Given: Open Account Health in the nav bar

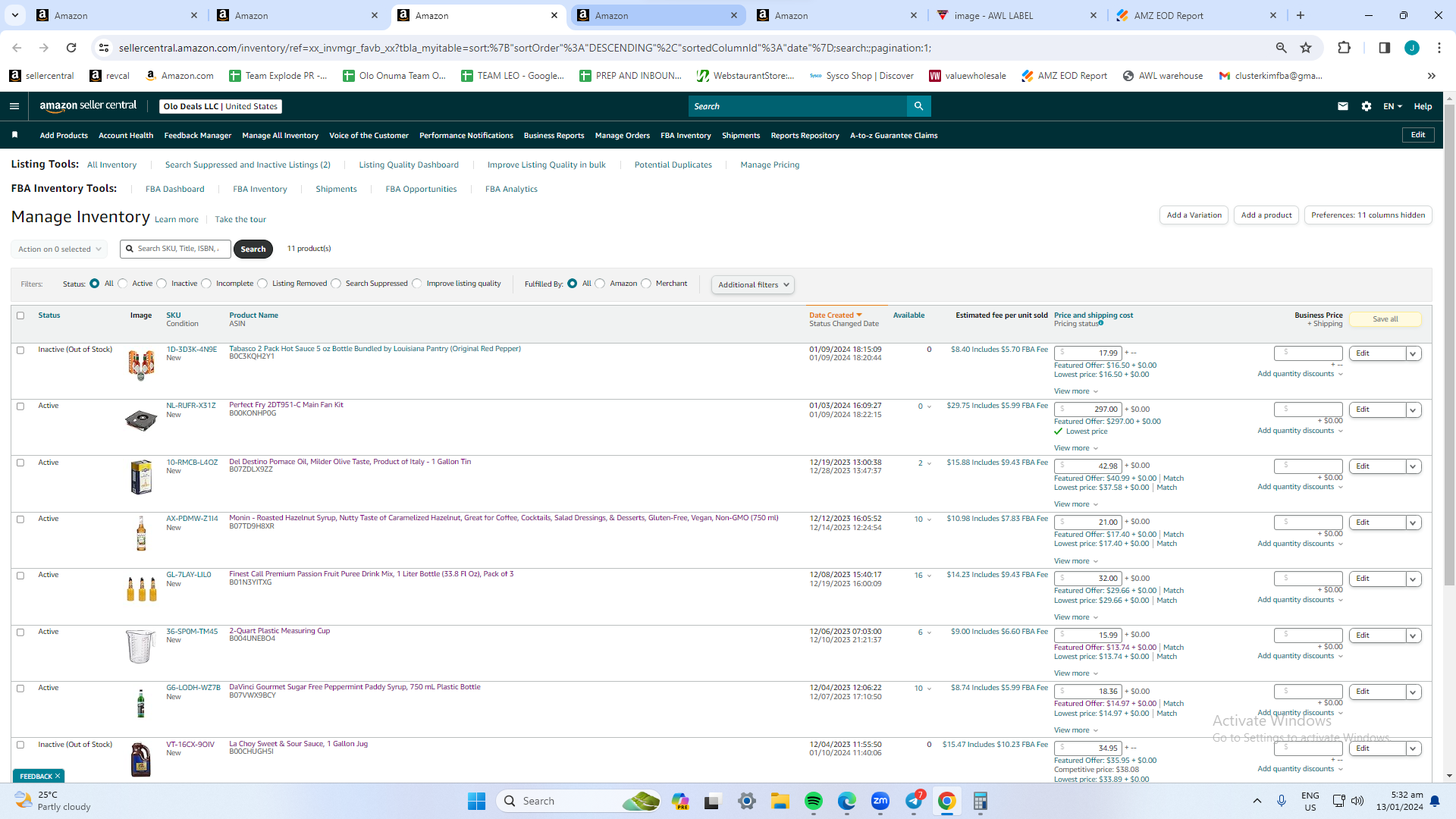Looking at the screenshot, I should (126, 136).
